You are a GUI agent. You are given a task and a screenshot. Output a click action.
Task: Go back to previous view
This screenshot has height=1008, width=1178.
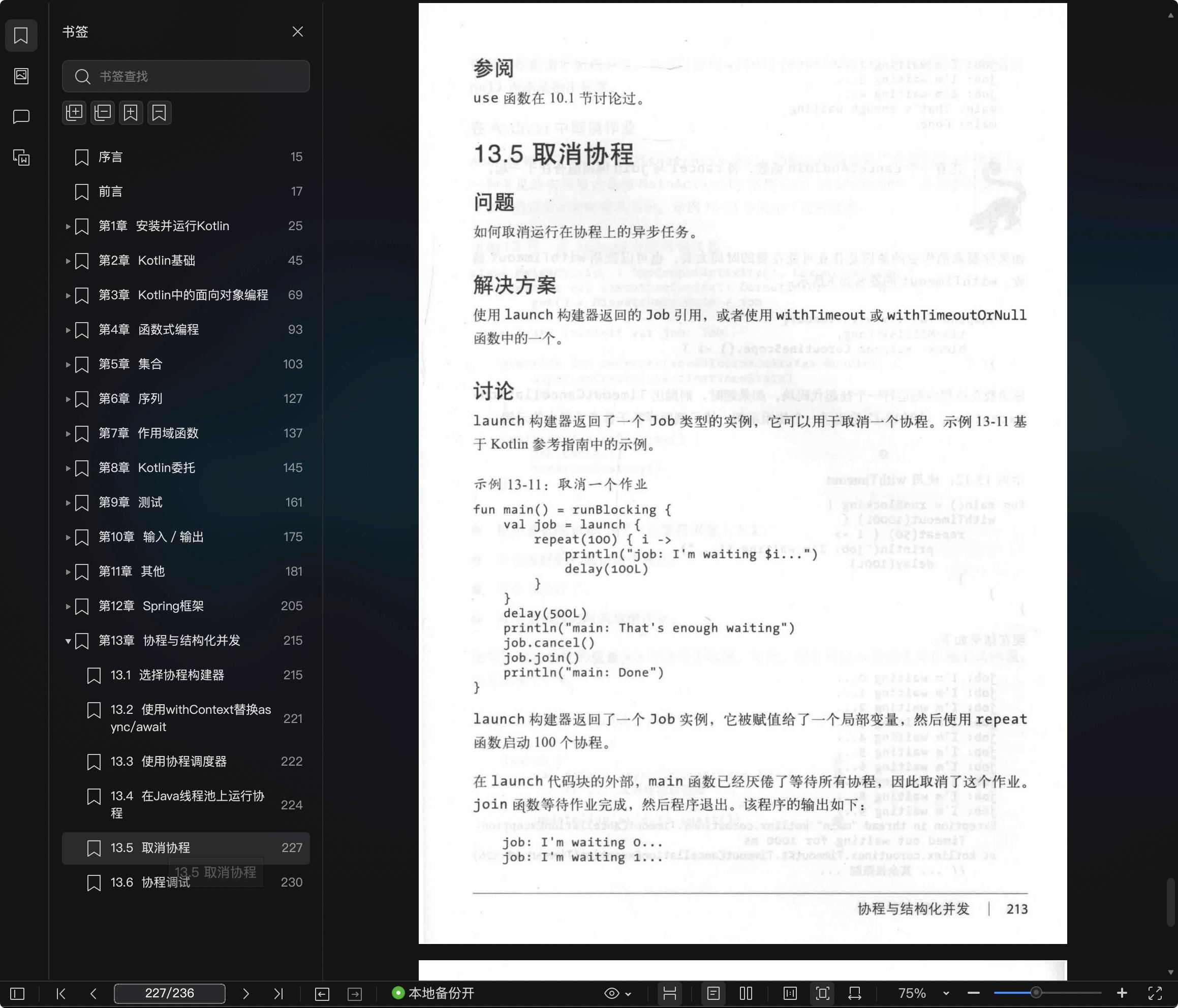[322, 993]
